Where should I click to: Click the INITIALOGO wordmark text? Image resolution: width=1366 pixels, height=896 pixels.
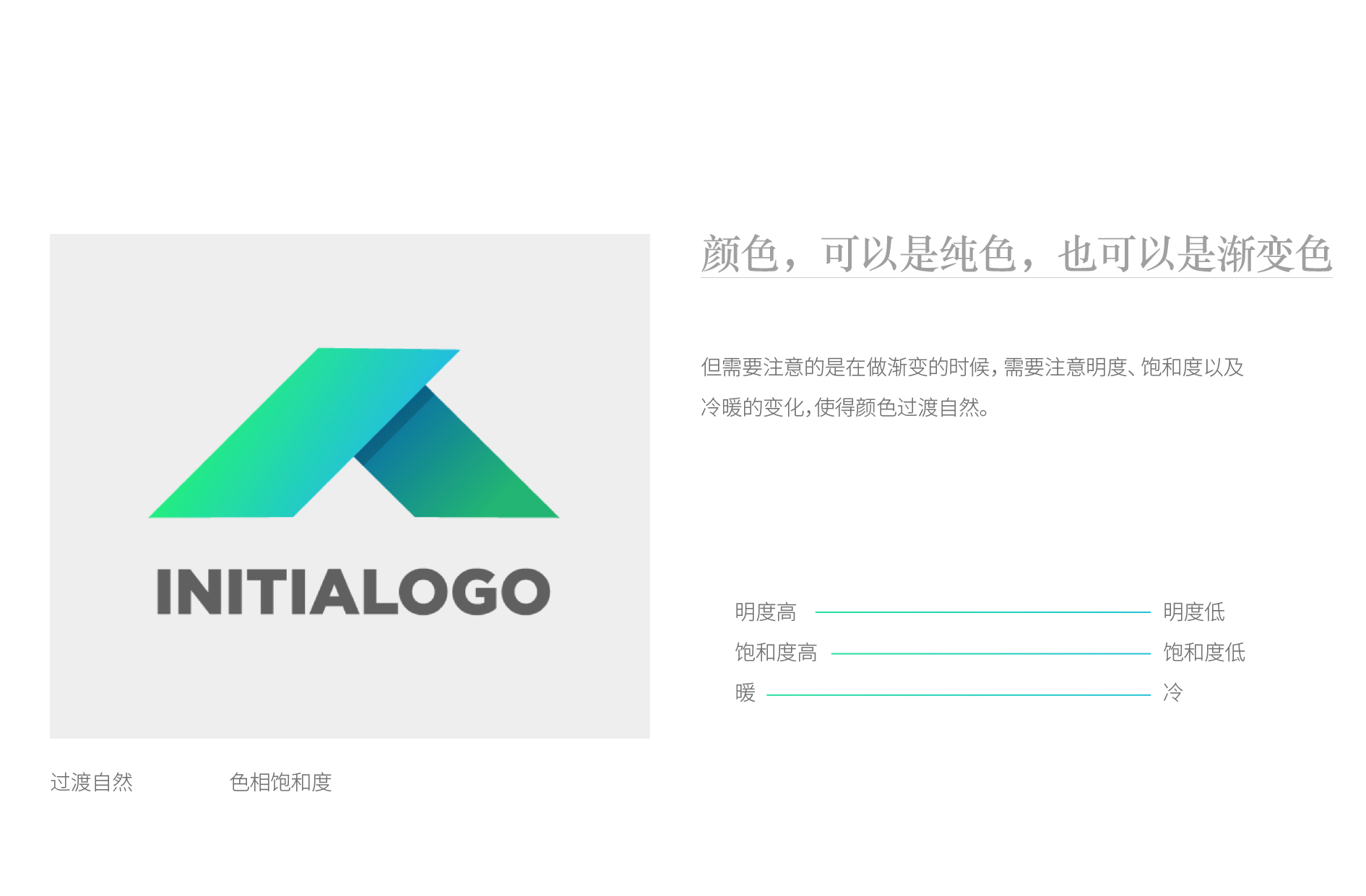pos(353,592)
